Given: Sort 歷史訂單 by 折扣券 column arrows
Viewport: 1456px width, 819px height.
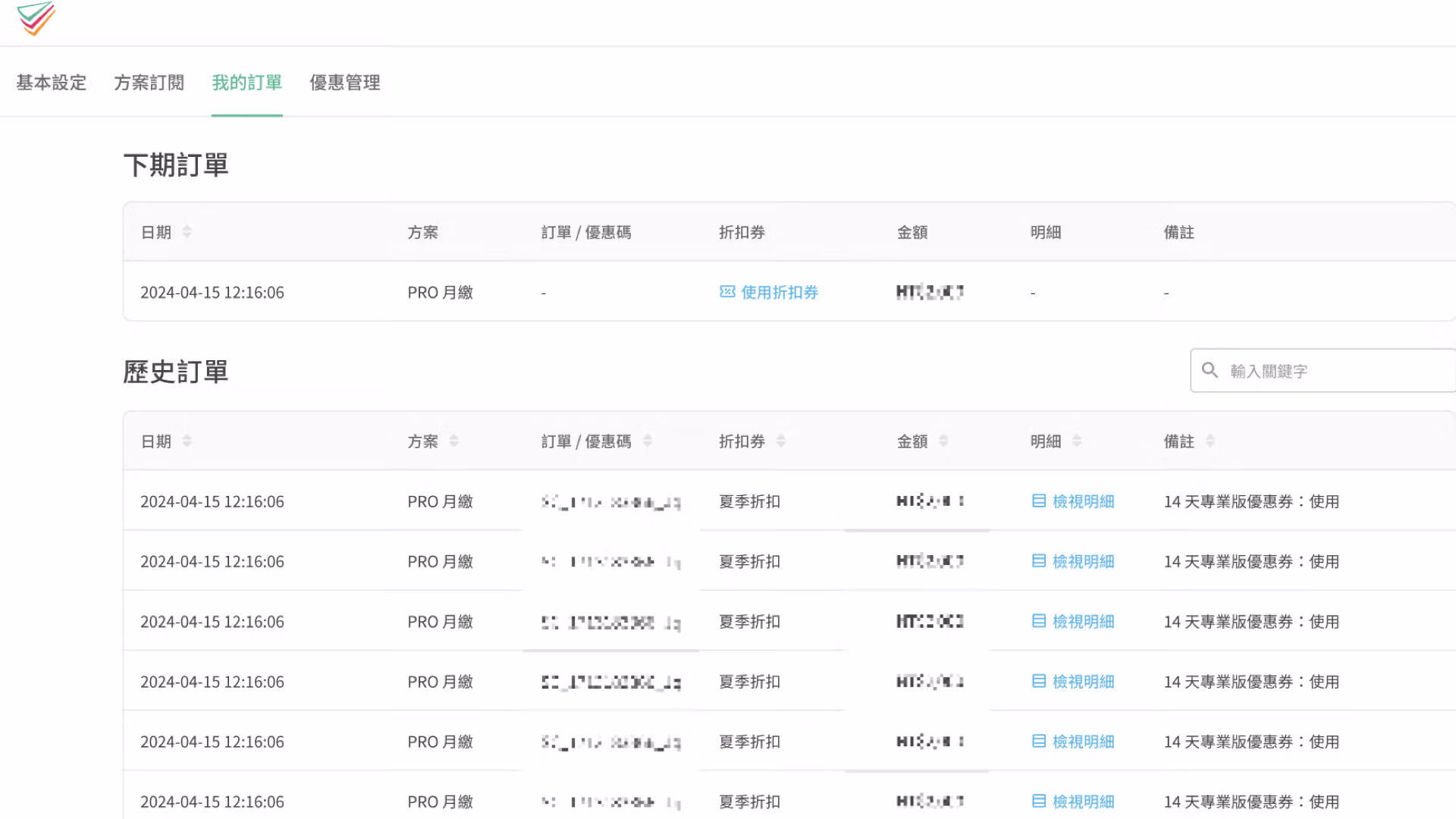Looking at the screenshot, I should pos(781,441).
